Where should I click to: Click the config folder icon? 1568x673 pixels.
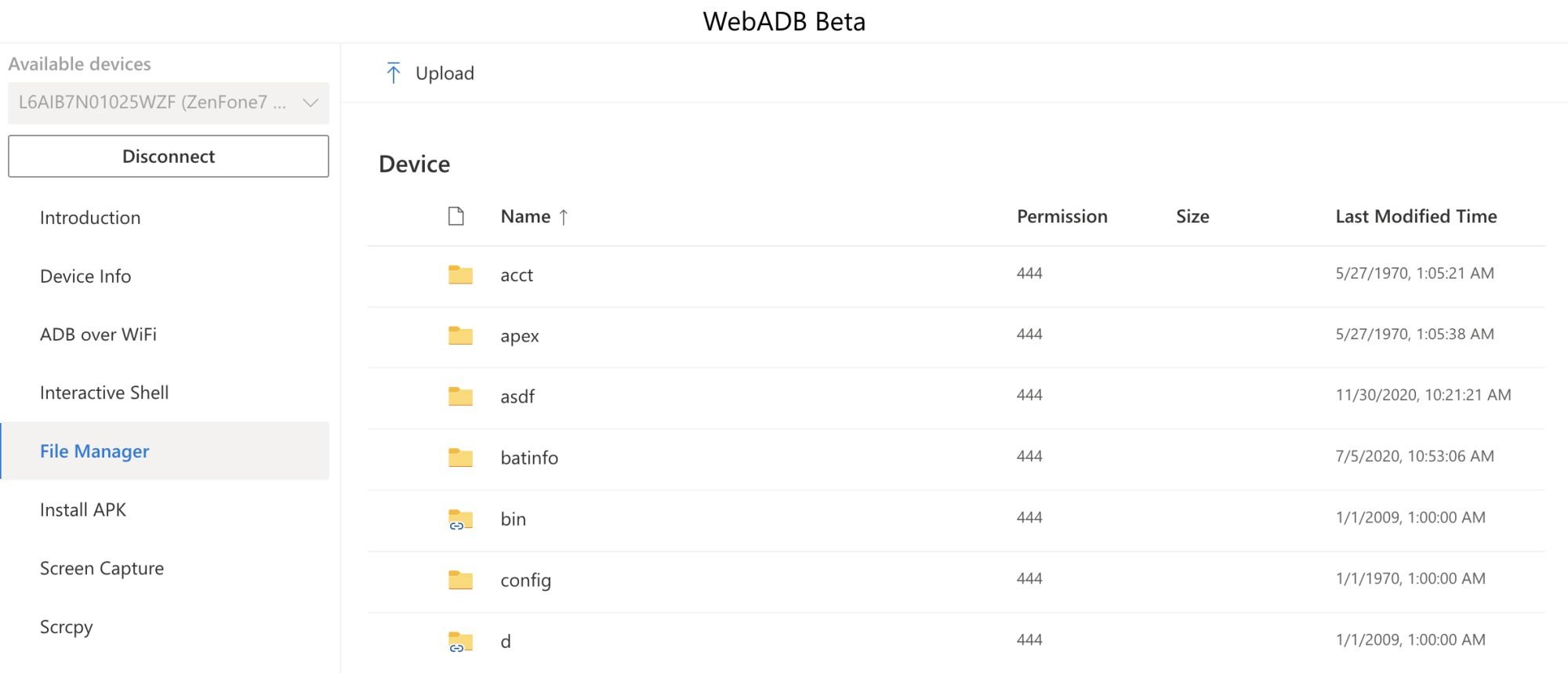click(x=460, y=580)
